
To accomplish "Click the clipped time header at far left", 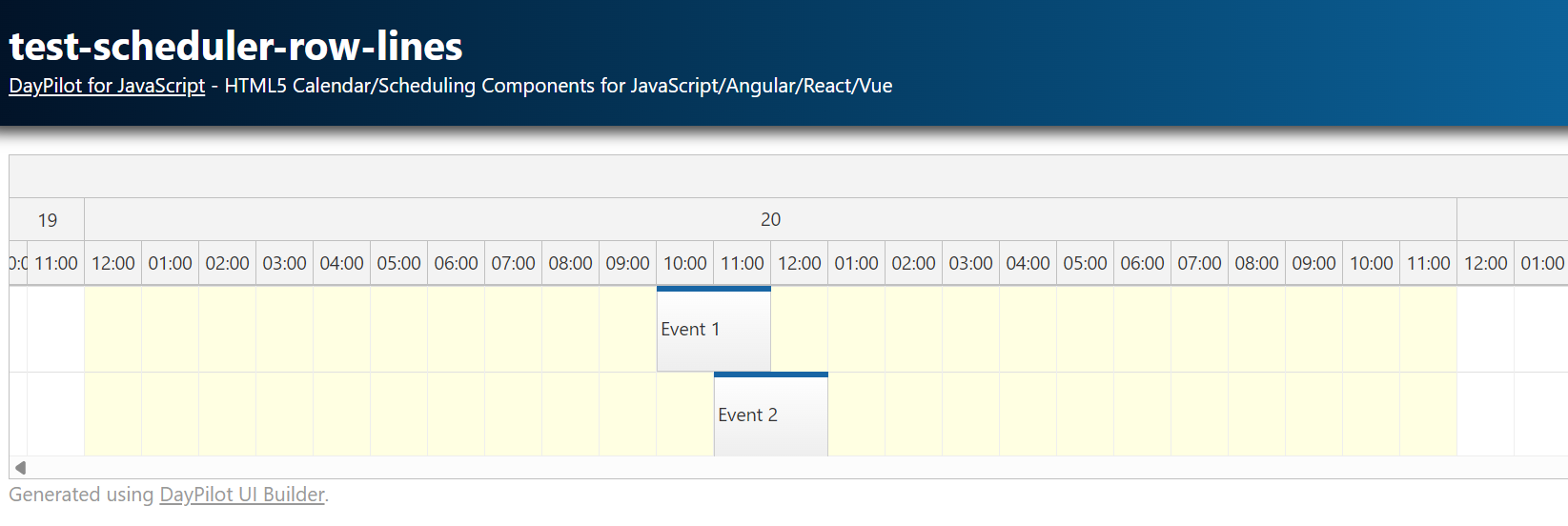I will coord(18,264).
